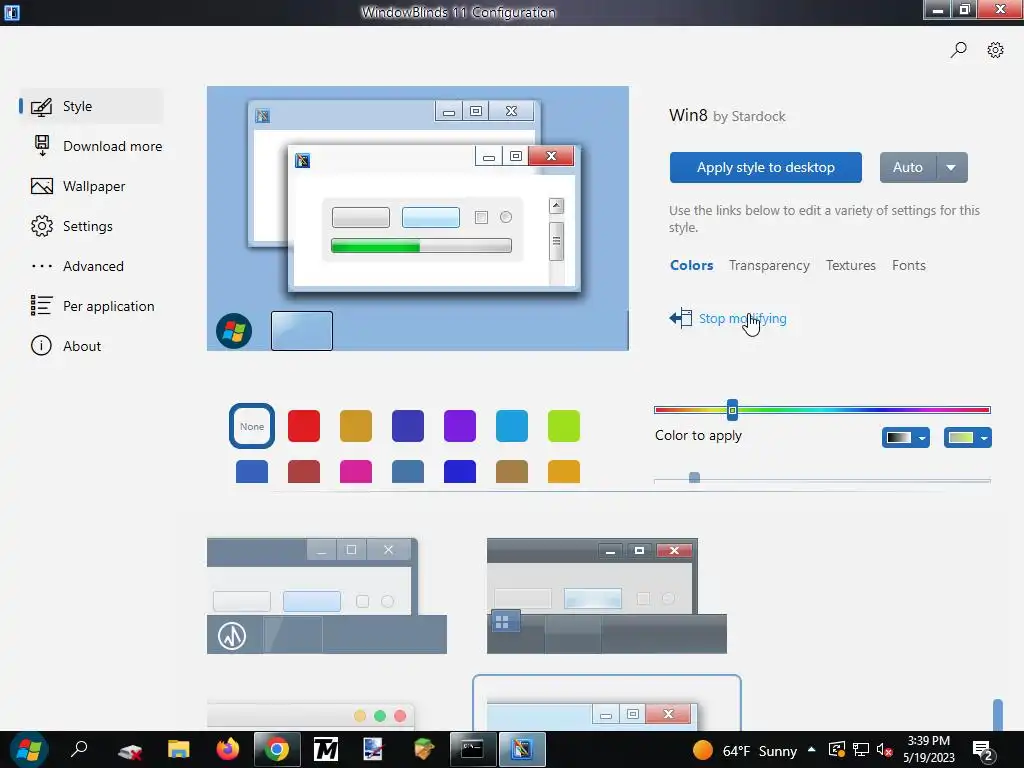Pick the brick red swatch in second row

[304, 472]
